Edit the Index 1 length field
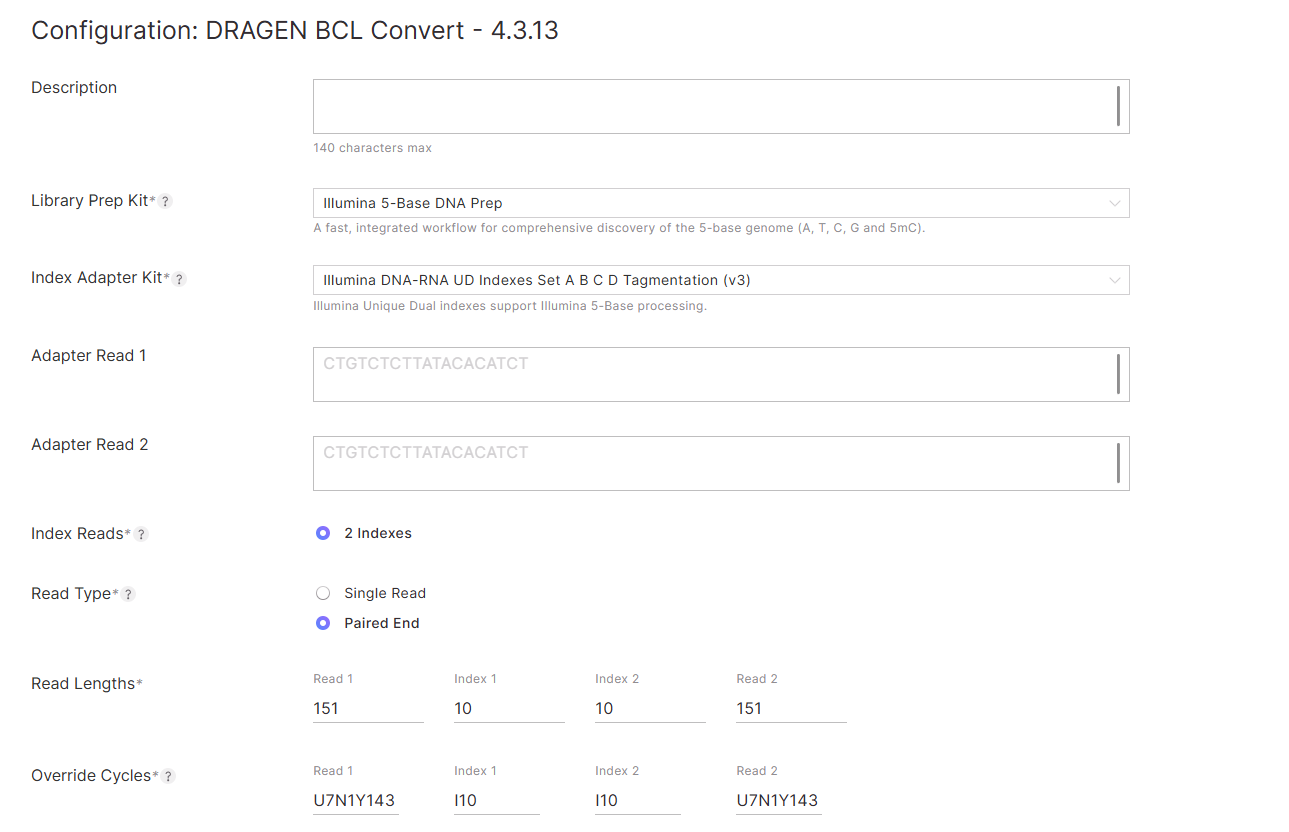The height and width of the screenshot is (832, 1289). pos(509,708)
